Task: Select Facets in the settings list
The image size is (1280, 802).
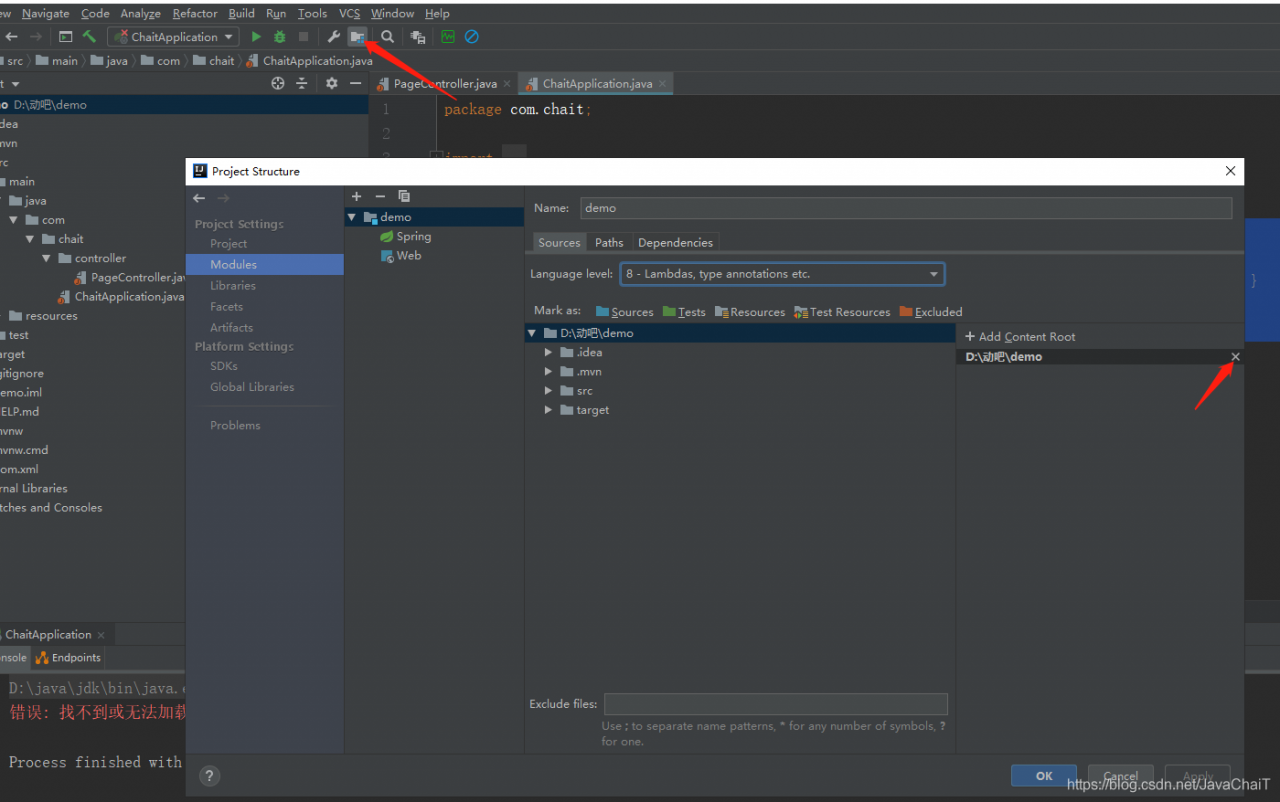Action: point(226,307)
